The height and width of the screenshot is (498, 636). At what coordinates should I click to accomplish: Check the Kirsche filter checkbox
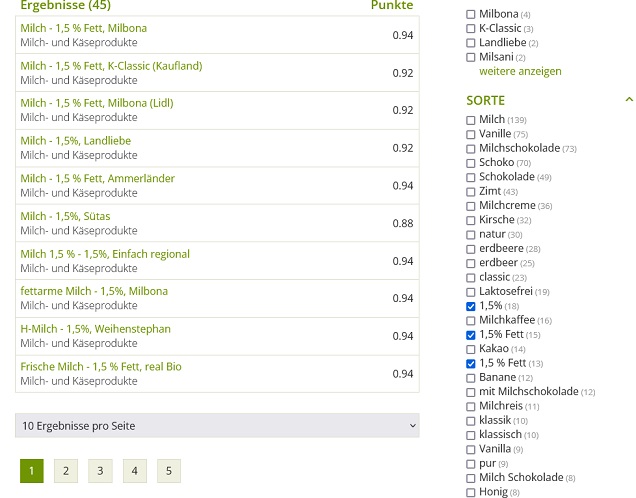471,220
